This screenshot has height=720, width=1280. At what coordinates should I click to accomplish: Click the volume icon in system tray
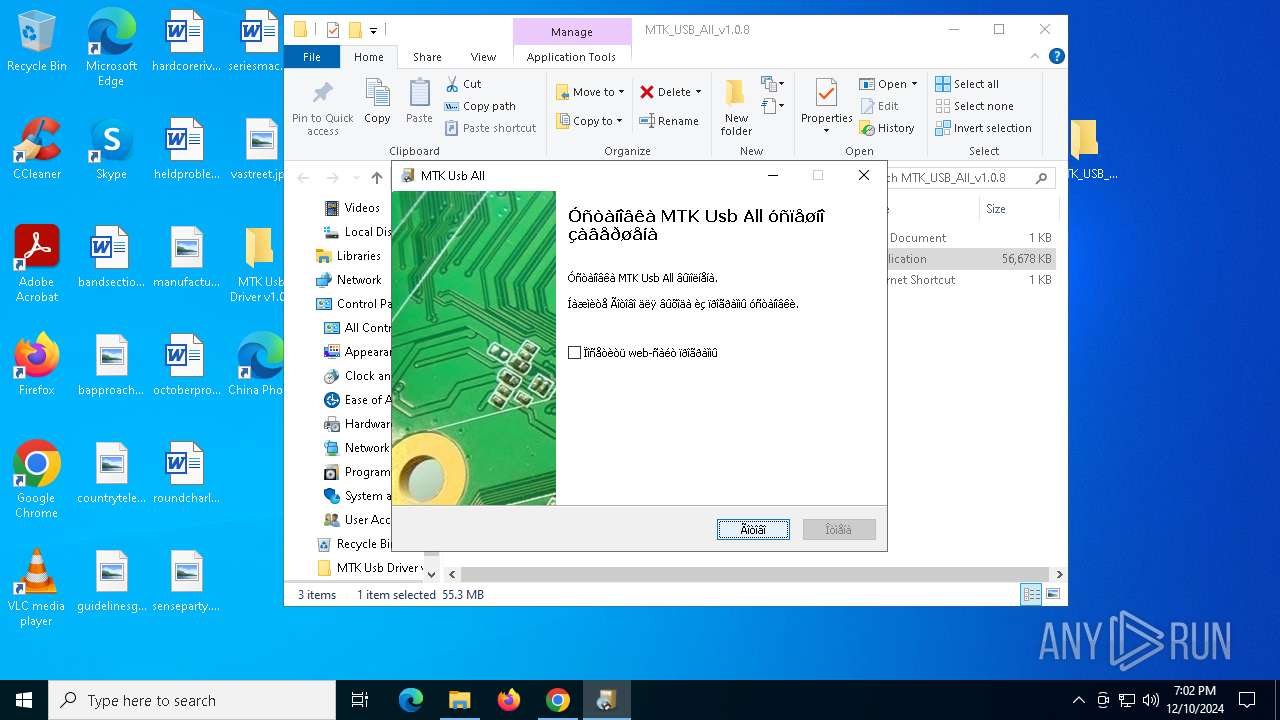[x=1151, y=700]
